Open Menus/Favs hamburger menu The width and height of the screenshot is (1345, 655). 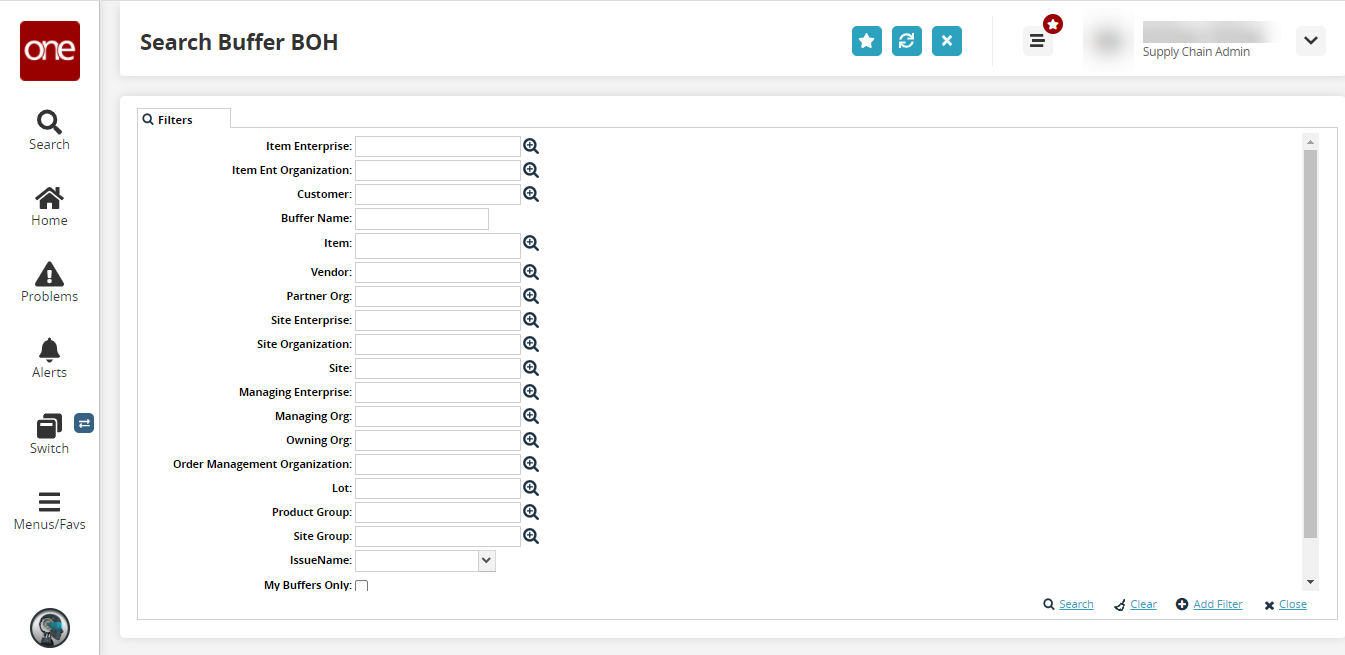point(49,511)
